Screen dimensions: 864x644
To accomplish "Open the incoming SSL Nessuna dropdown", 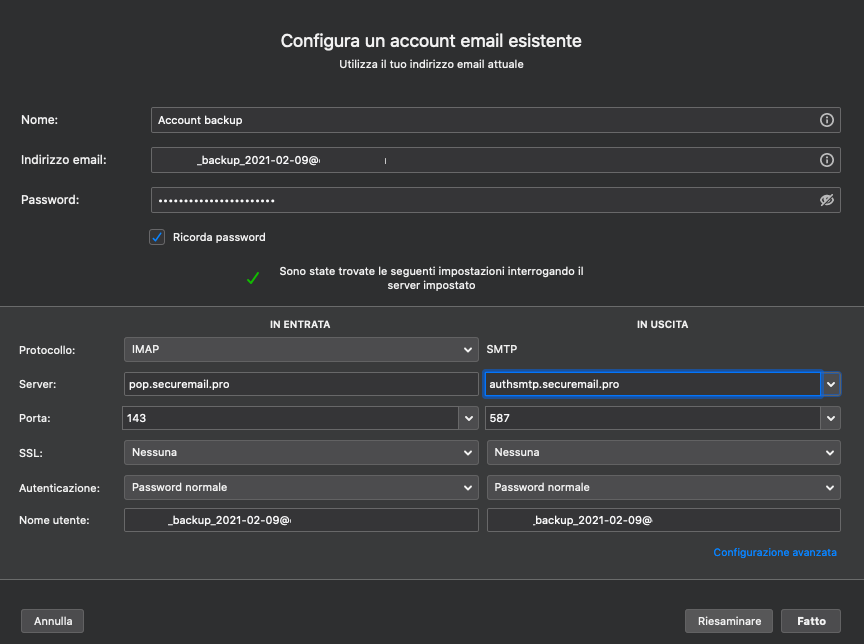I will 300,453.
